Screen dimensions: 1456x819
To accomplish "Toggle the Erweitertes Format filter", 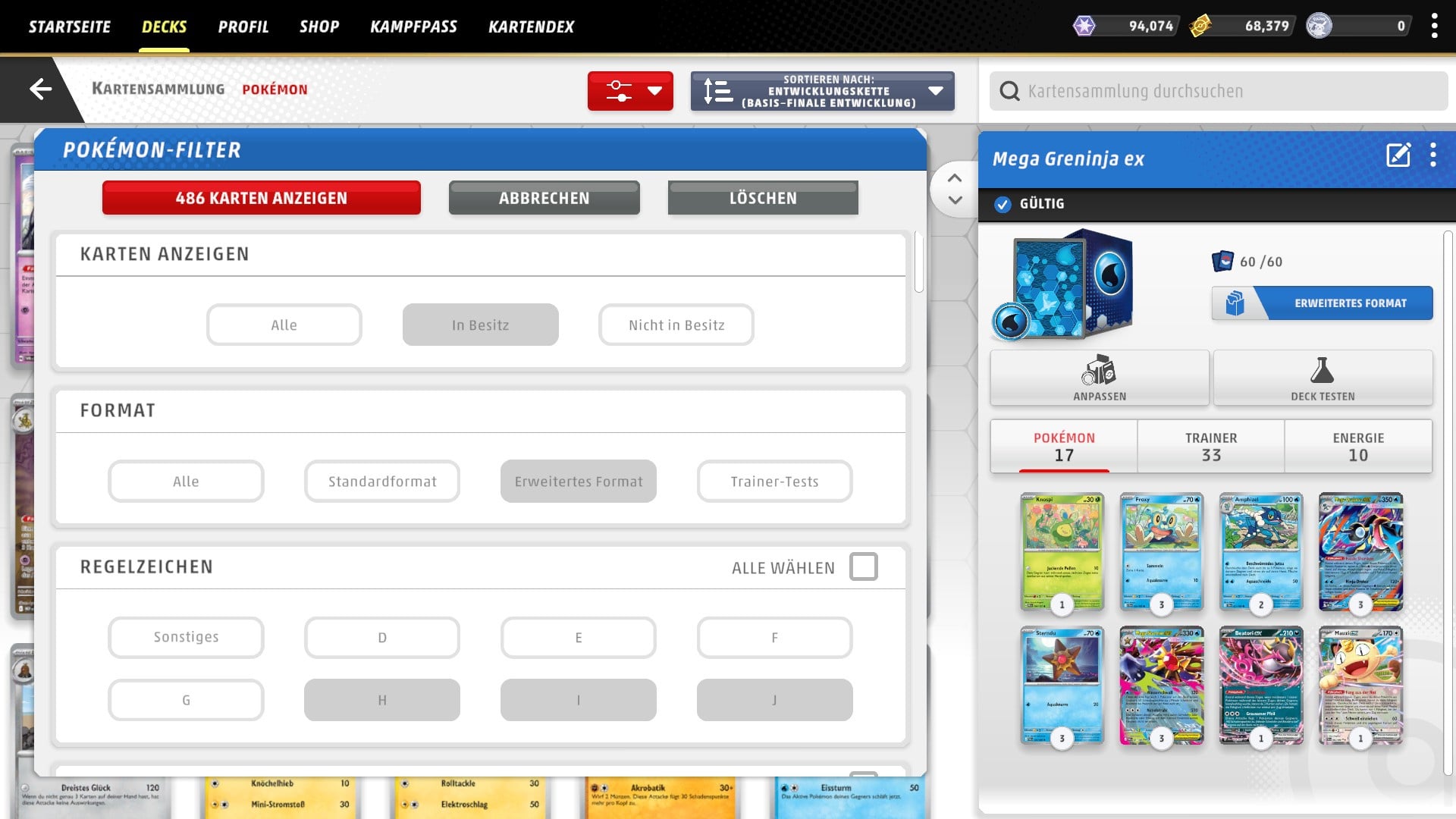I will (578, 481).
